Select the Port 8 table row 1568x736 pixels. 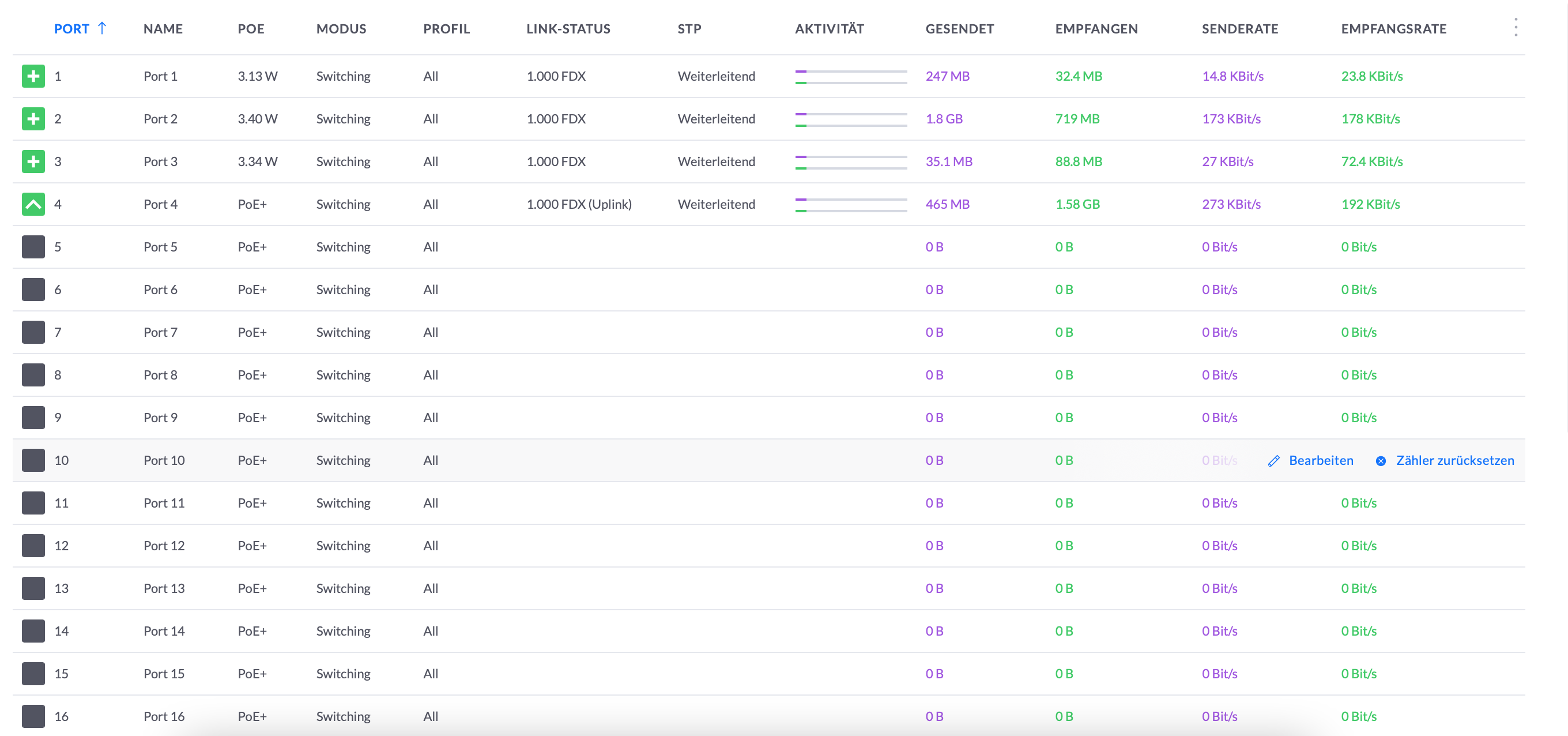pos(769,375)
